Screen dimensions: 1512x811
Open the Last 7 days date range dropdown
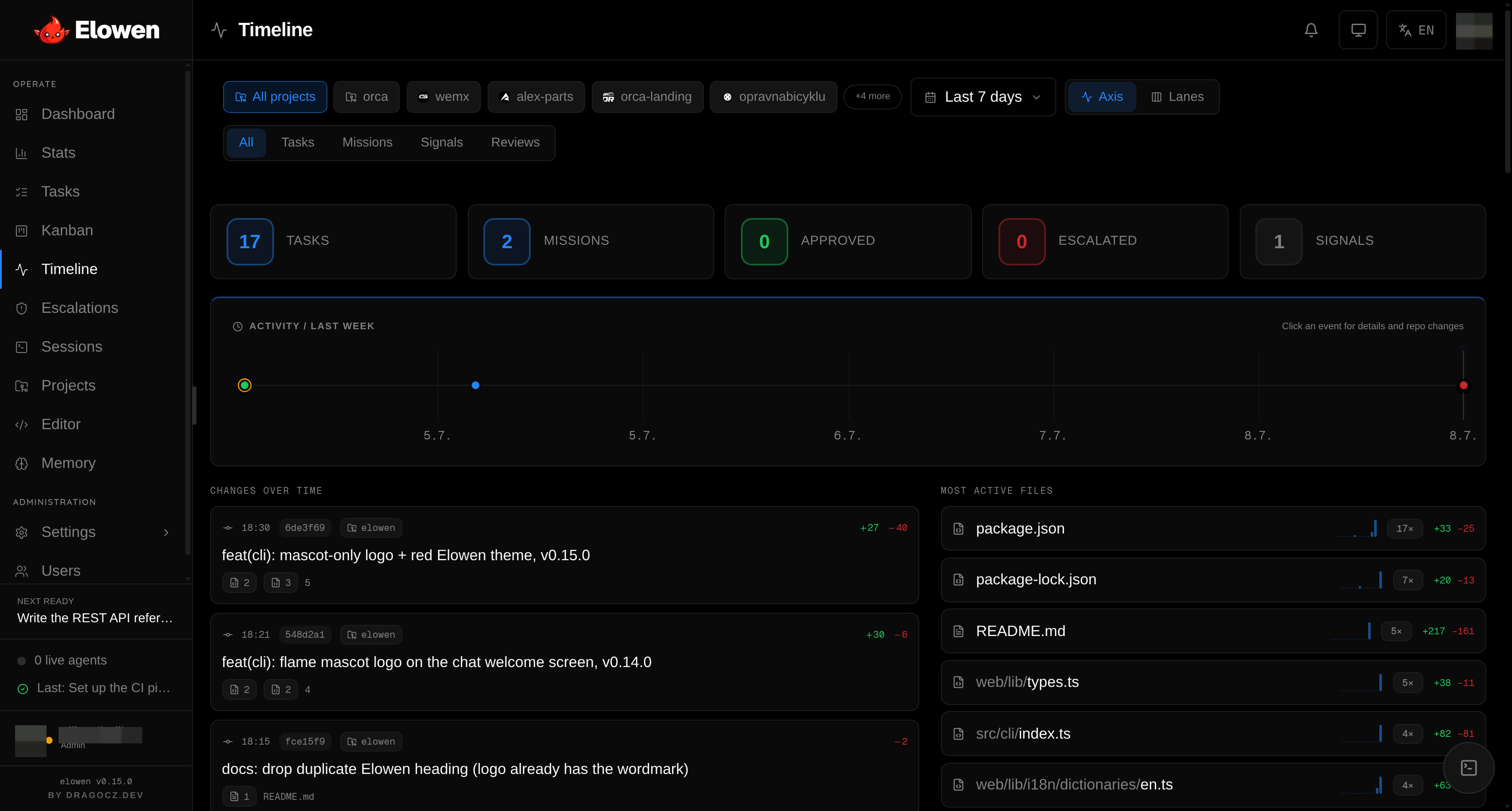983,97
